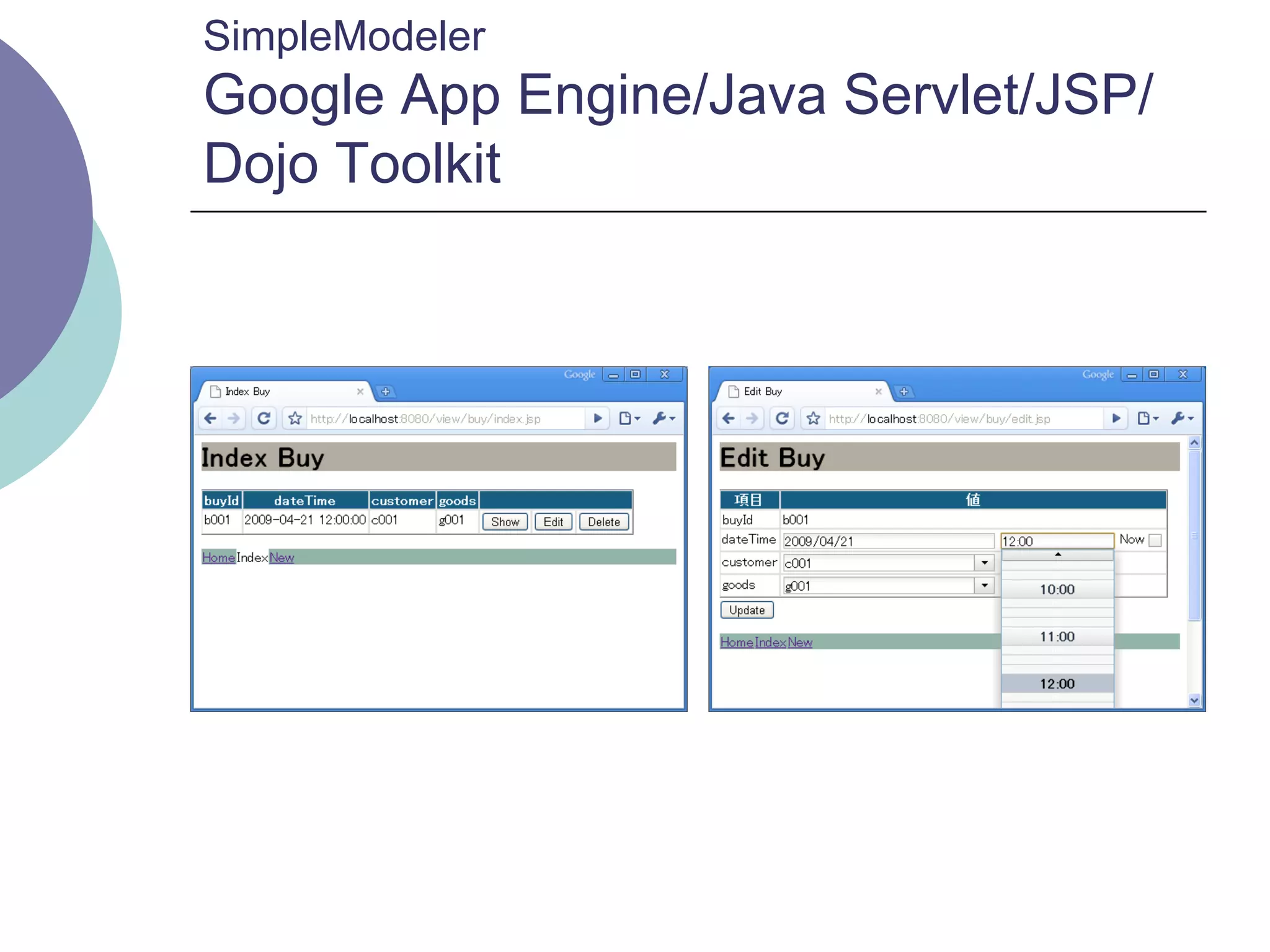Image resolution: width=1270 pixels, height=952 pixels.
Task: Click scrollbar down arrow in Edit Buy window
Action: tap(1194, 700)
